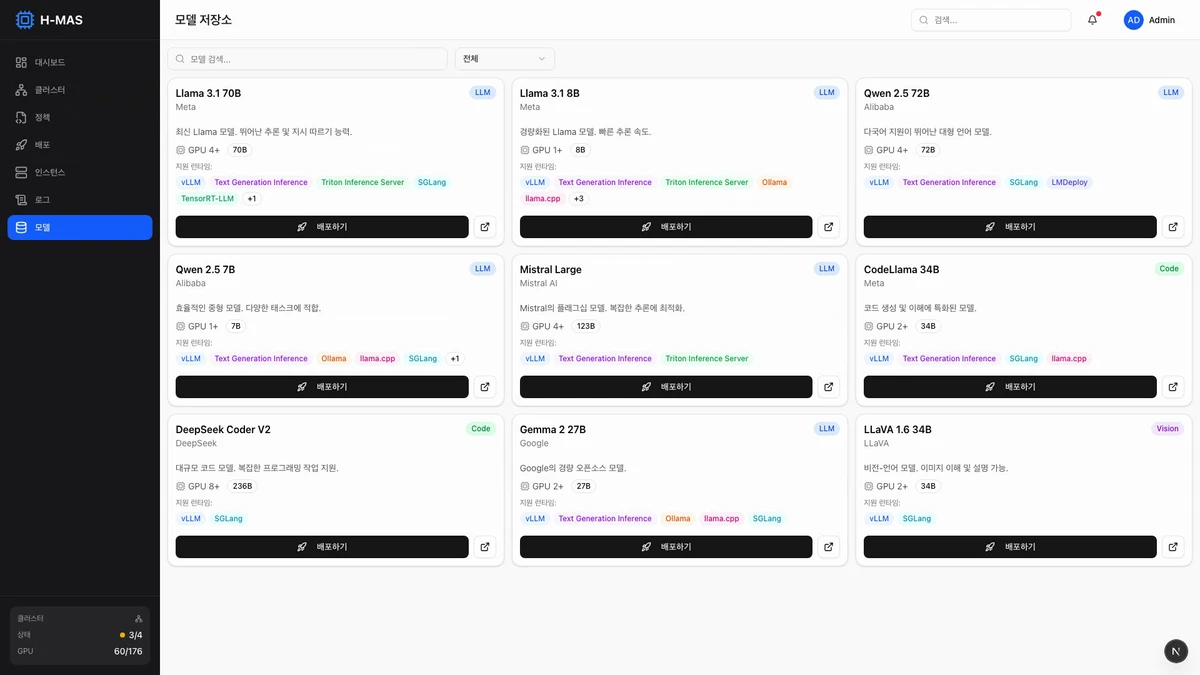Click the H-MAS chip logo icon
This screenshot has width=1200, height=675.
24,20
